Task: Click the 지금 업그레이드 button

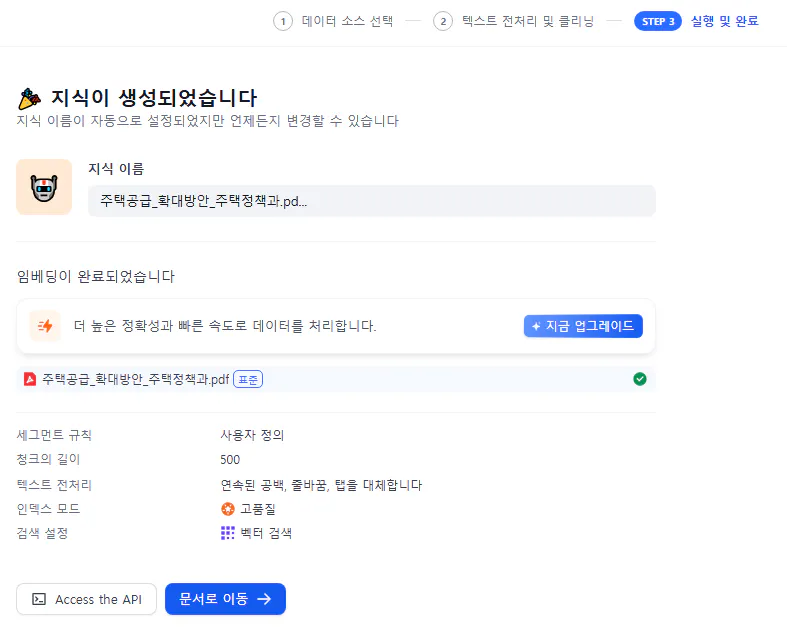Action: (x=583, y=326)
